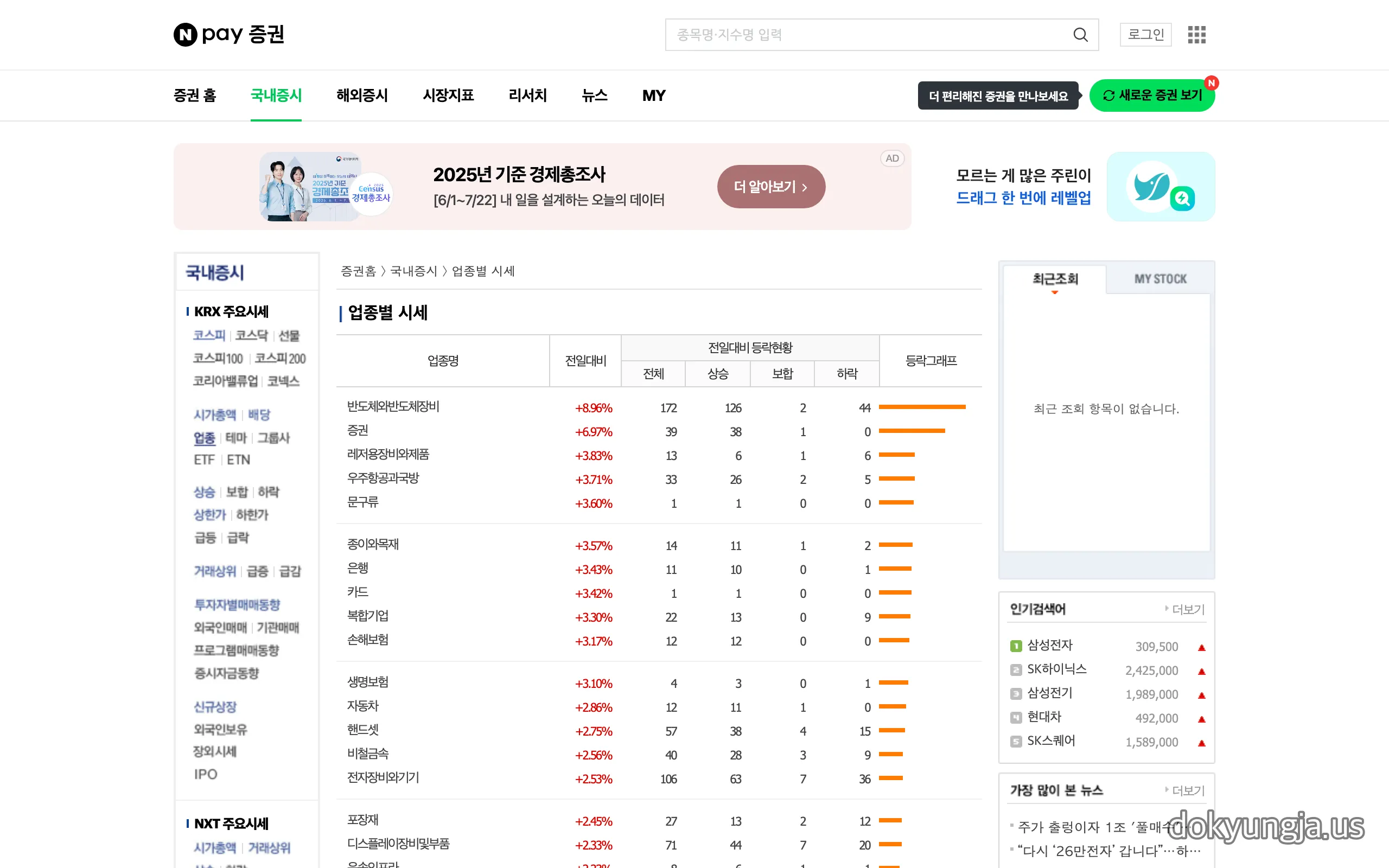Click 선물 sidebar link

(289, 335)
